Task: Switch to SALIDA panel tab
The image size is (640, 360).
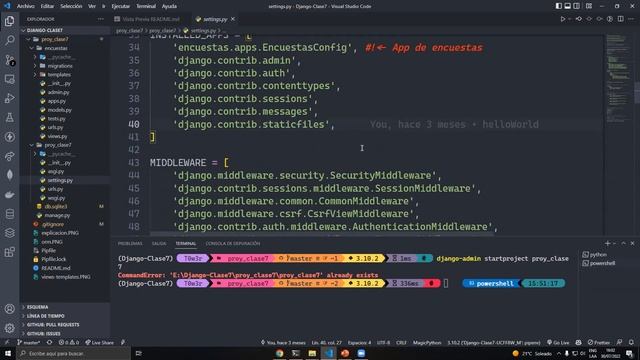Action: [x=159, y=244]
